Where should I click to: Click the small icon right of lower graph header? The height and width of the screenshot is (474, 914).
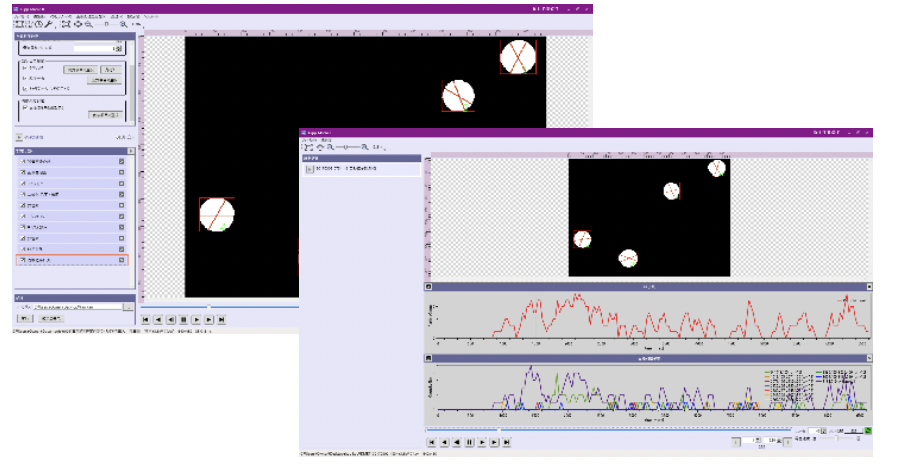(x=869, y=358)
